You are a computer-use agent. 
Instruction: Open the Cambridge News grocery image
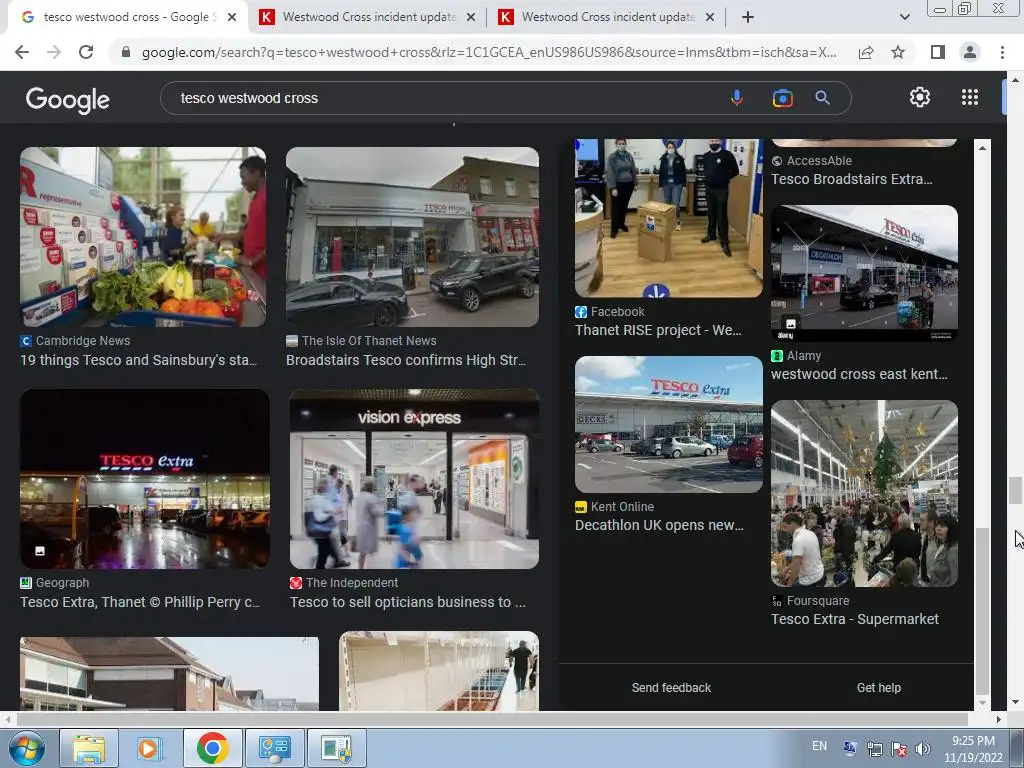tap(143, 237)
